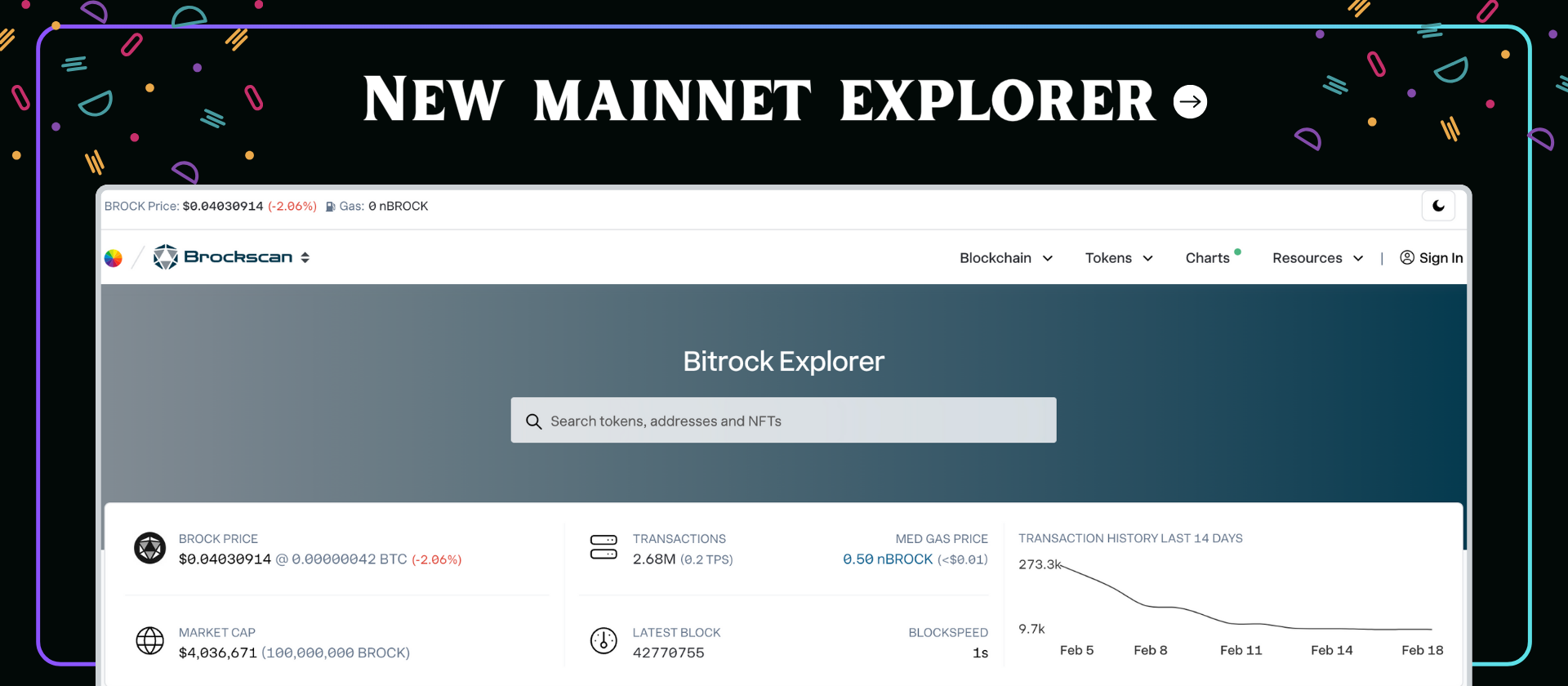Viewport: 1568px width, 686px height.
Task: Click the BLOCKSPEED label
Action: (x=948, y=633)
